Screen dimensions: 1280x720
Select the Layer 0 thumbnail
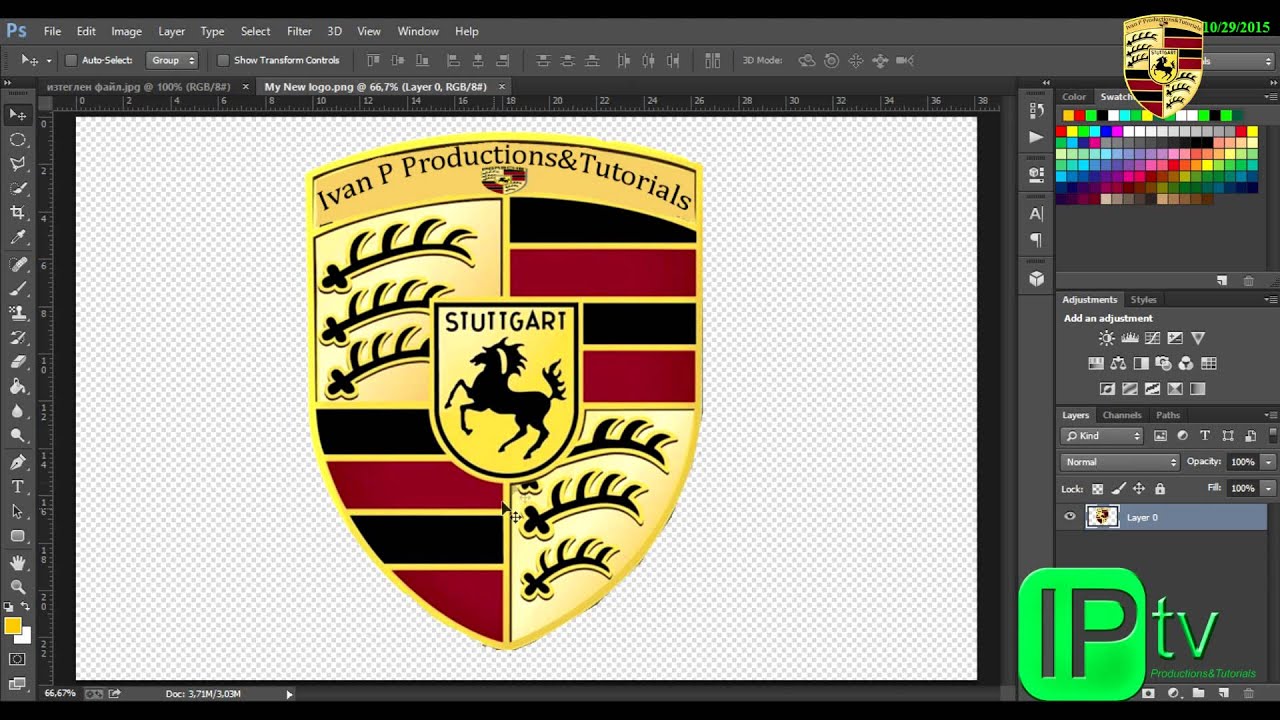pos(1102,517)
